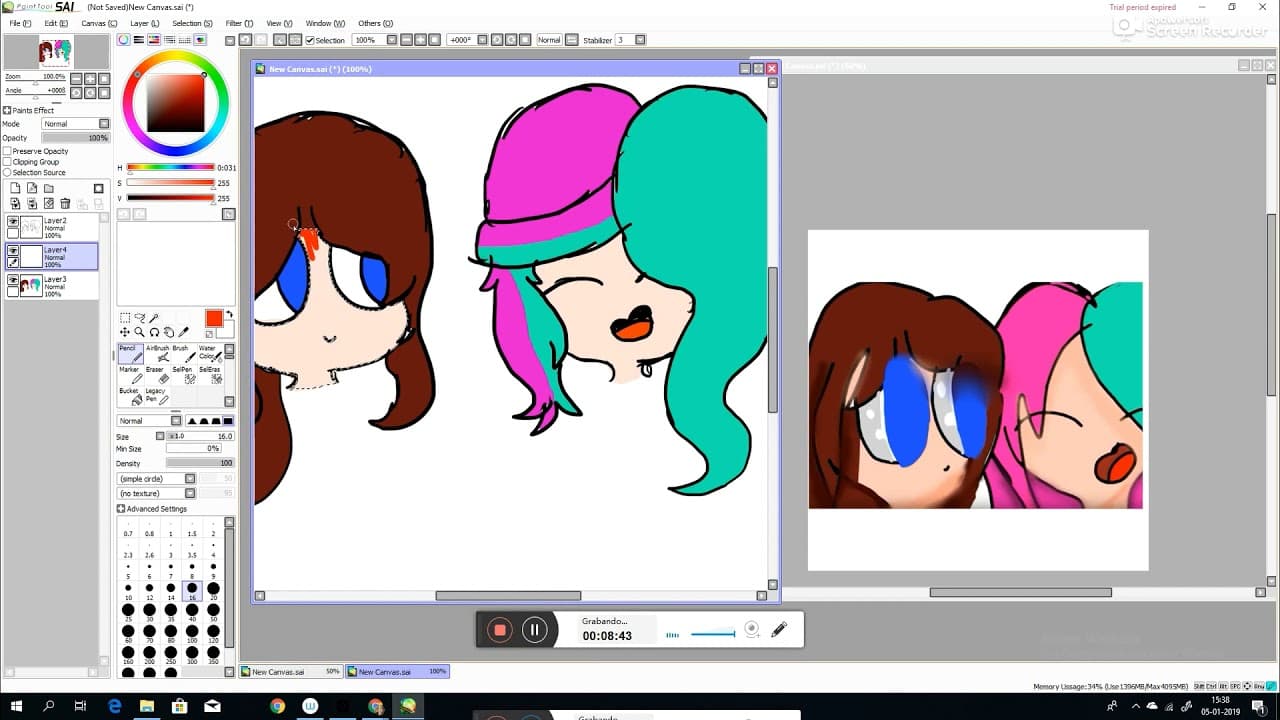Click the foreground red color swatch
This screenshot has height=720, width=1280.
point(214,318)
